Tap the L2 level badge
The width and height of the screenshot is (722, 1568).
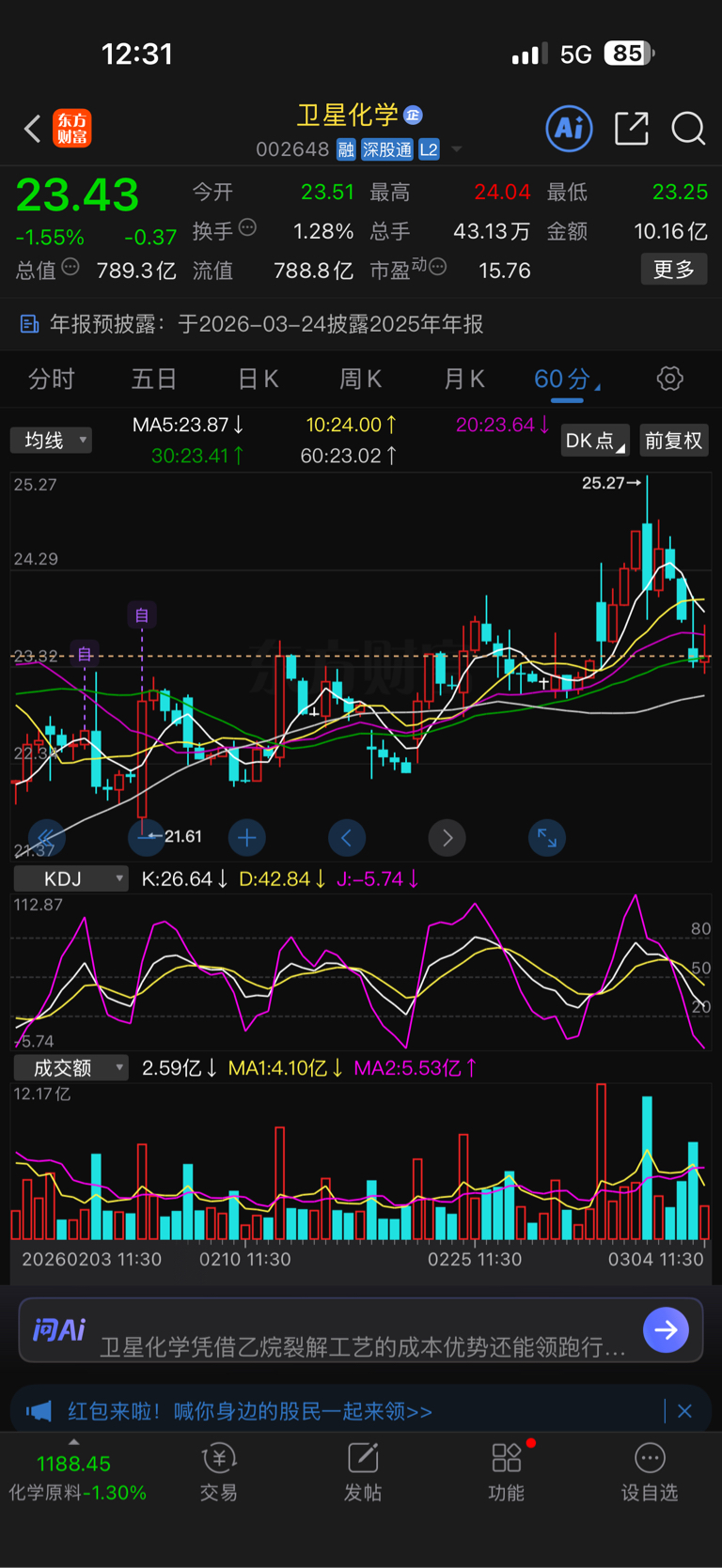[429, 149]
